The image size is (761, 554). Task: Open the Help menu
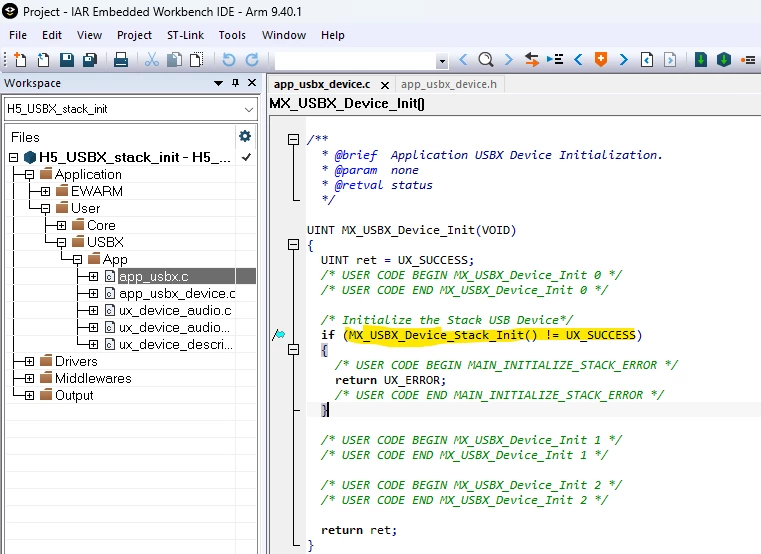click(332, 35)
